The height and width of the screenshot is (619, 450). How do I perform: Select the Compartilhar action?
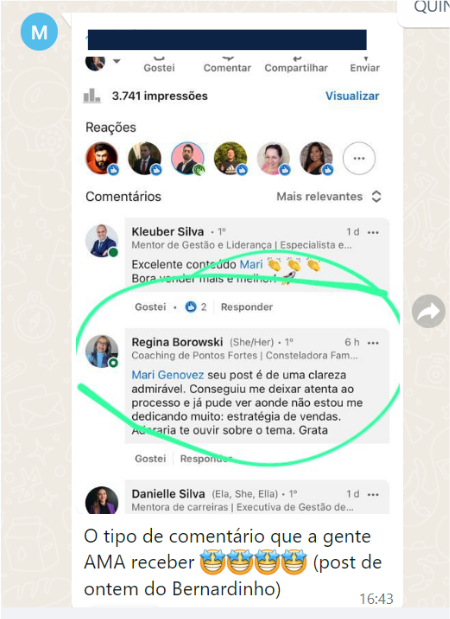[x=296, y=68]
